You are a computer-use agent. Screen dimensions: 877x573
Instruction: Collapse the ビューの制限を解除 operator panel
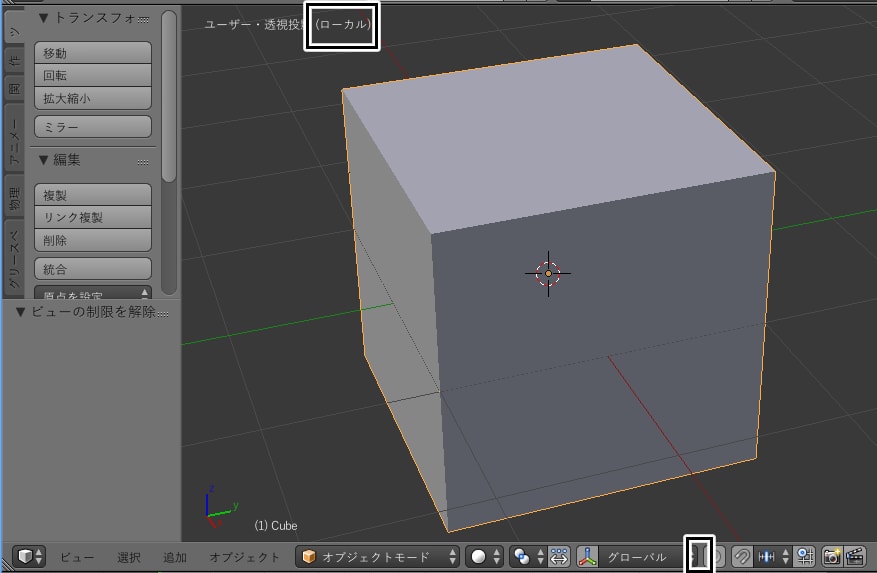pyautogui.click(x=20, y=312)
